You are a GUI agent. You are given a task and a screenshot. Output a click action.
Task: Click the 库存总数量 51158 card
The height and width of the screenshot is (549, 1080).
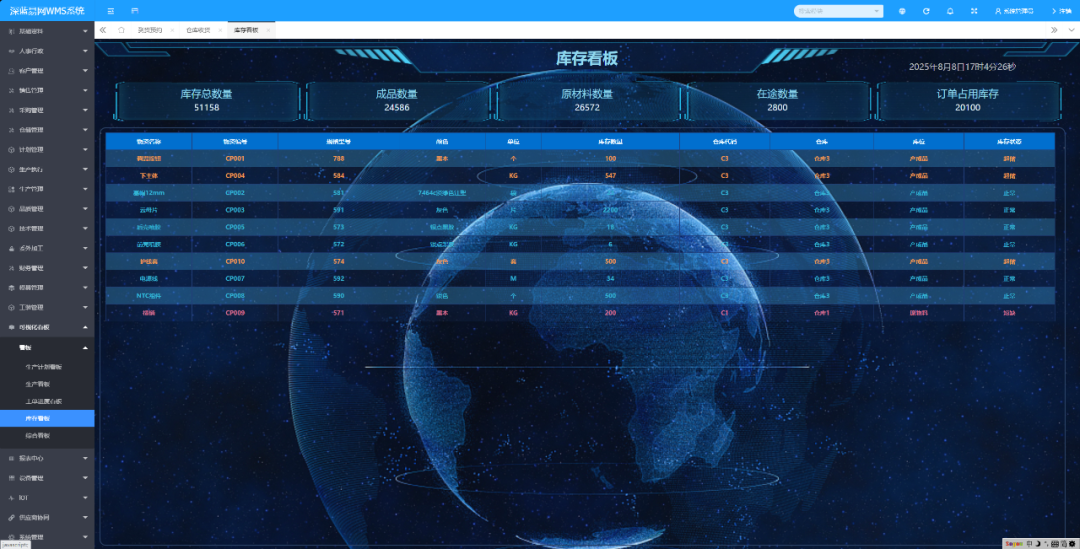(207, 101)
